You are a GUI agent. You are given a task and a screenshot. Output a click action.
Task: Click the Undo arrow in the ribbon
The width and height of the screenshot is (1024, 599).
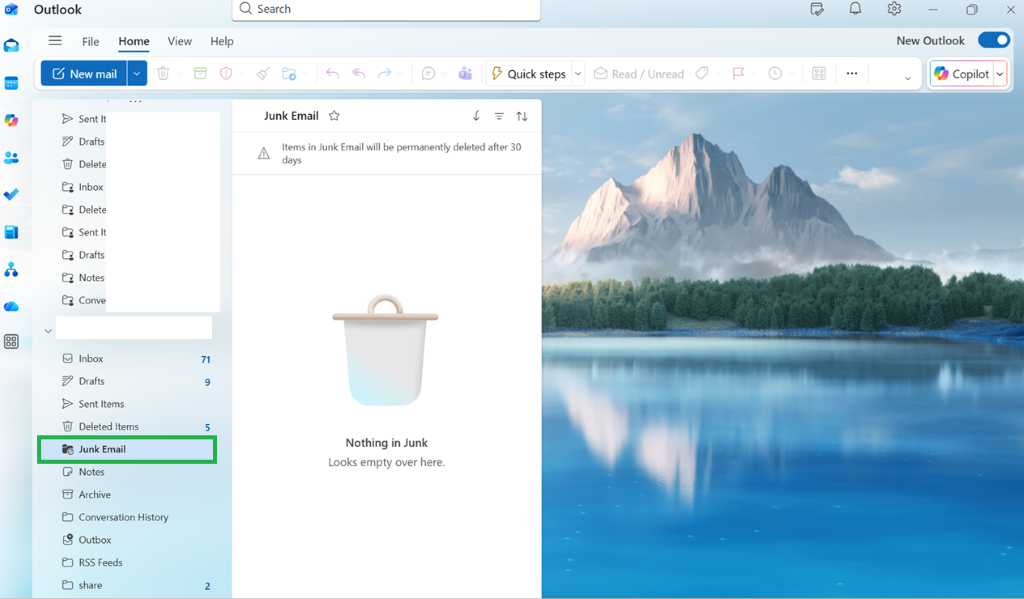(x=332, y=73)
